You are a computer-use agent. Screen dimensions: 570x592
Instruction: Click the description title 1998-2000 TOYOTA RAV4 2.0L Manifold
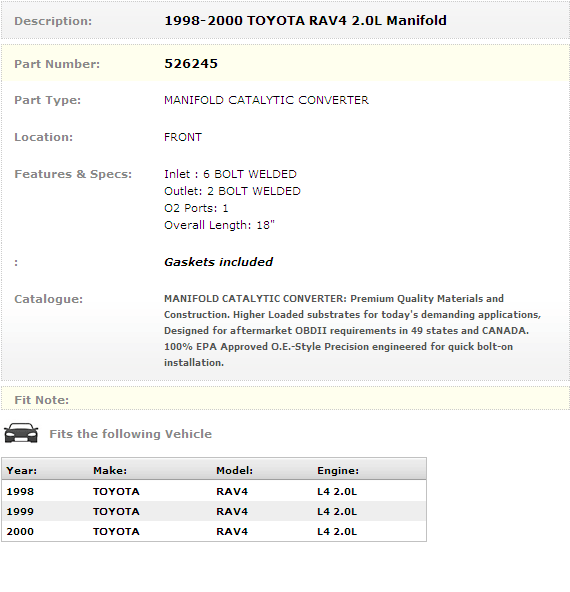(x=305, y=20)
